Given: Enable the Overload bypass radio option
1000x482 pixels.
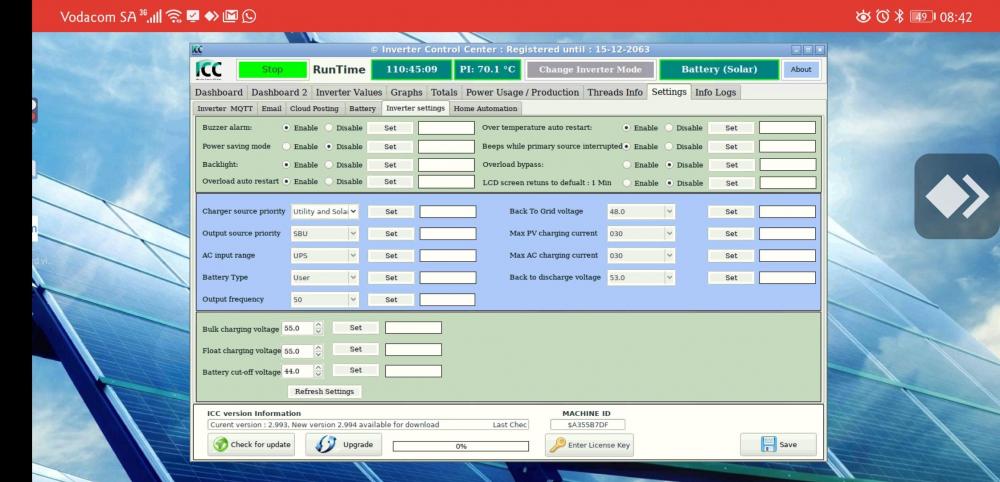Looking at the screenshot, I should tap(627, 165).
